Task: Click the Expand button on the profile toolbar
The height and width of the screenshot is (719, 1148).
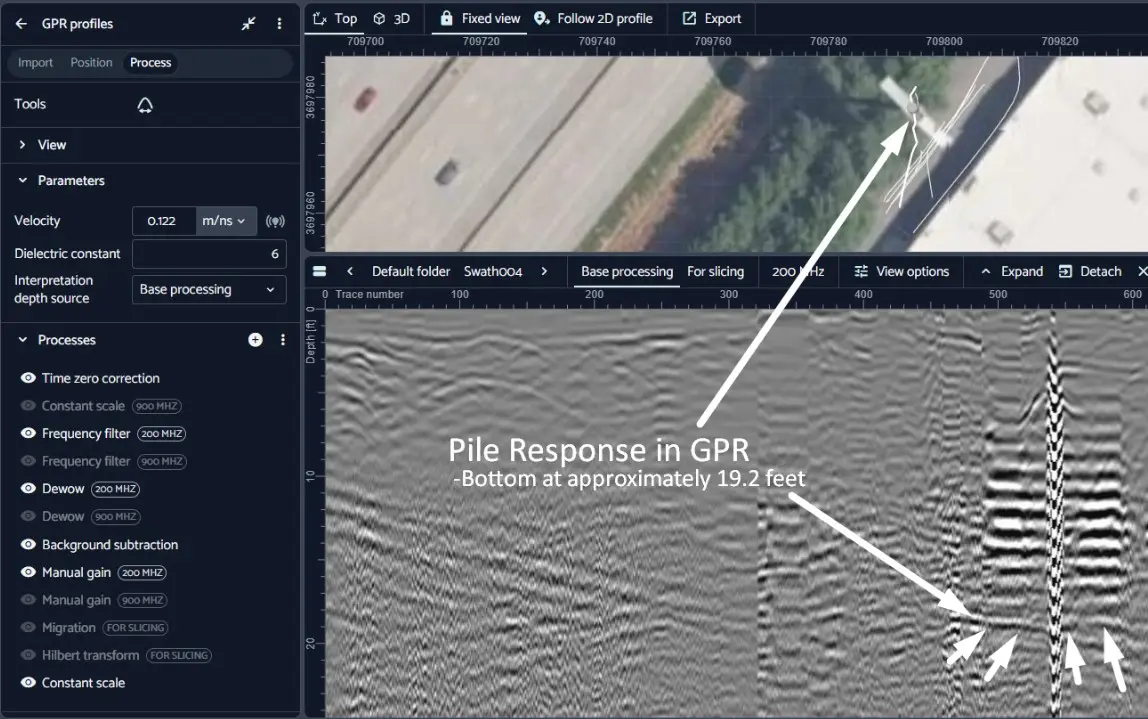Action: pos(1012,271)
